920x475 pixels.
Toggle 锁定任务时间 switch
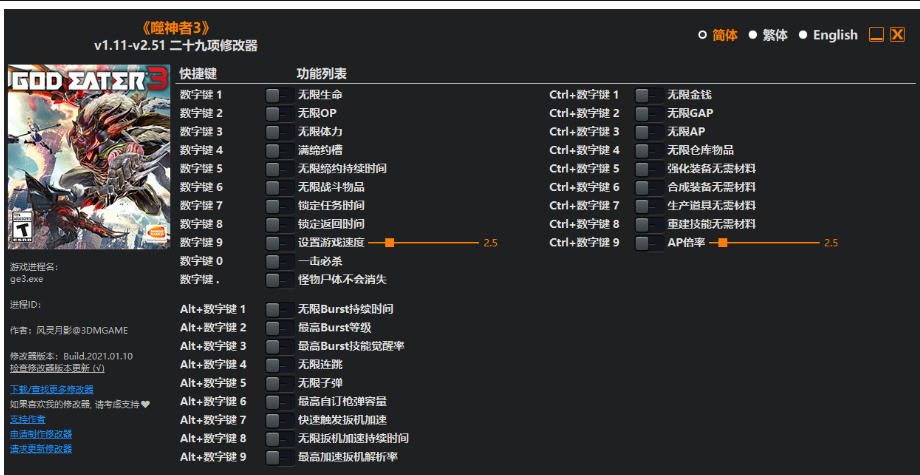(279, 206)
